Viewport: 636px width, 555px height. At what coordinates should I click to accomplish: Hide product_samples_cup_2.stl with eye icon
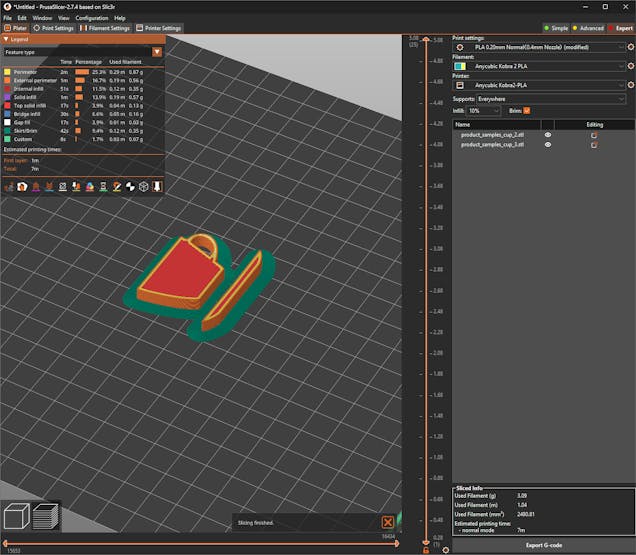click(547, 134)
